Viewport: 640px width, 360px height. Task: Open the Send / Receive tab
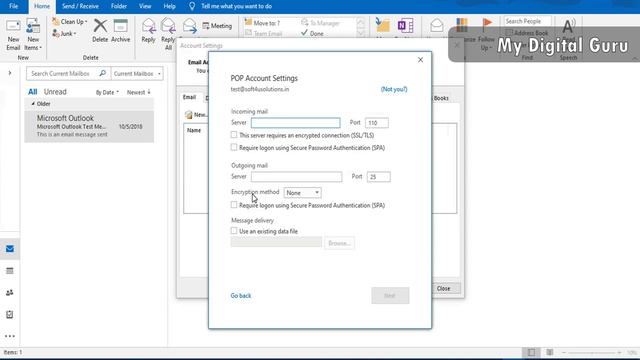click(80, 6)
